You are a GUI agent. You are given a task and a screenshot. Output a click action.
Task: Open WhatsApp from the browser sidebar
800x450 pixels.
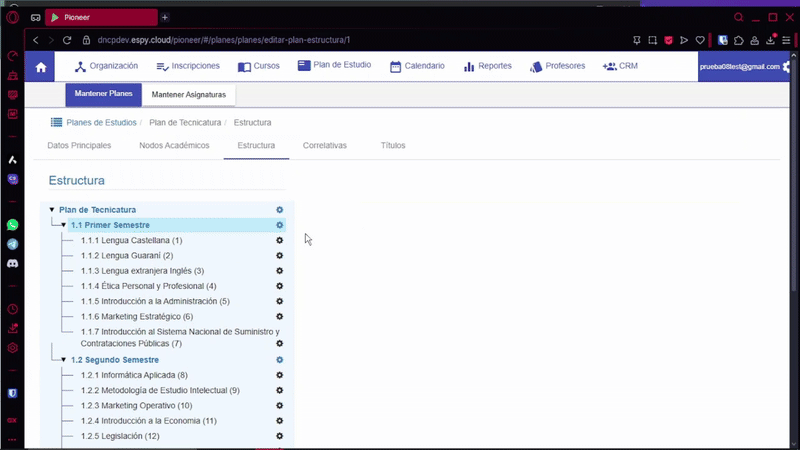(13, 225)
